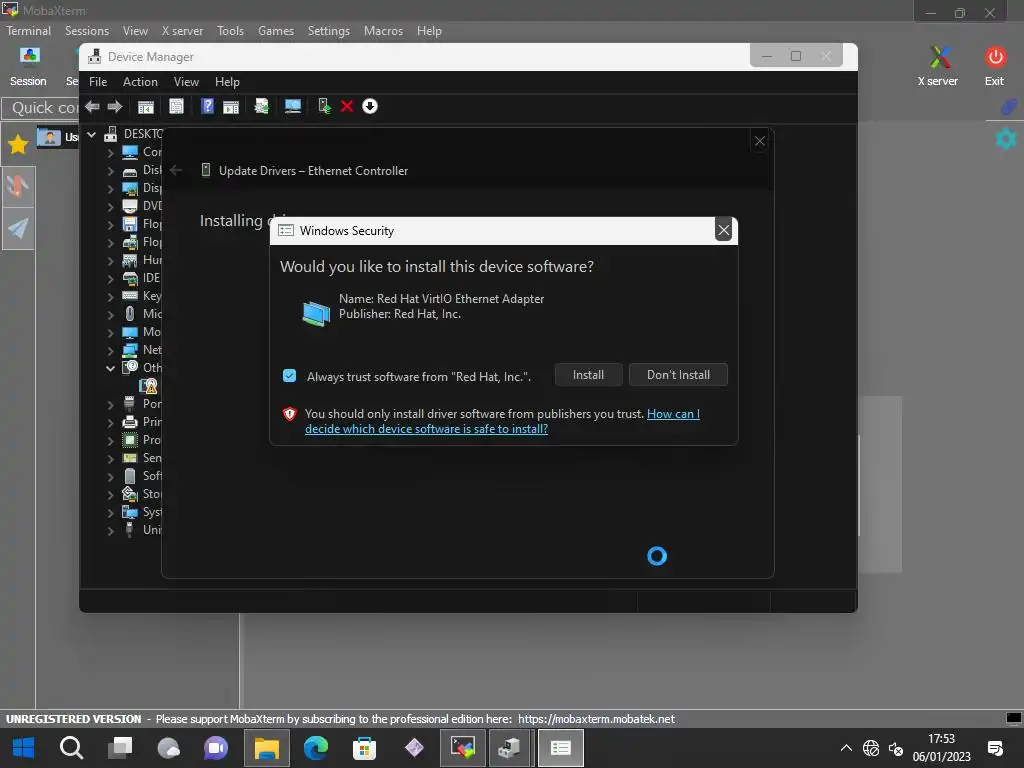
Task: Click the Task View taskbar icon
Action: point(120,748)
